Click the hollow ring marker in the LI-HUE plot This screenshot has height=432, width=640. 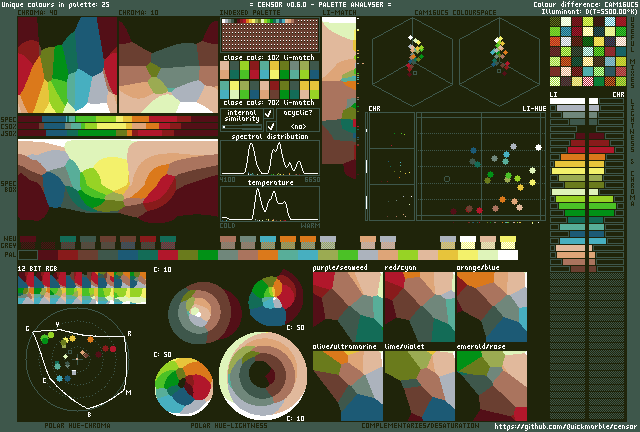coord(447,179)
